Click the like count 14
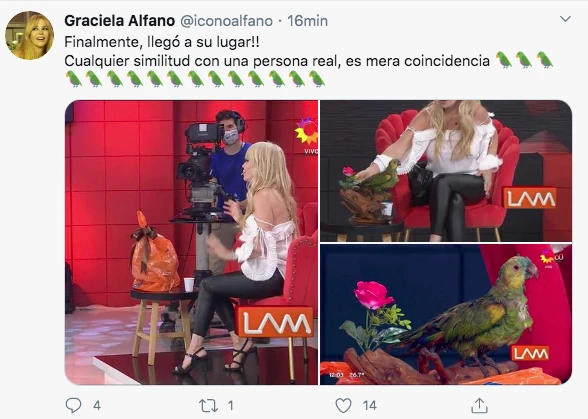Image resolution: width=588 pixels, height=419 pixels. tap(369, 405)
